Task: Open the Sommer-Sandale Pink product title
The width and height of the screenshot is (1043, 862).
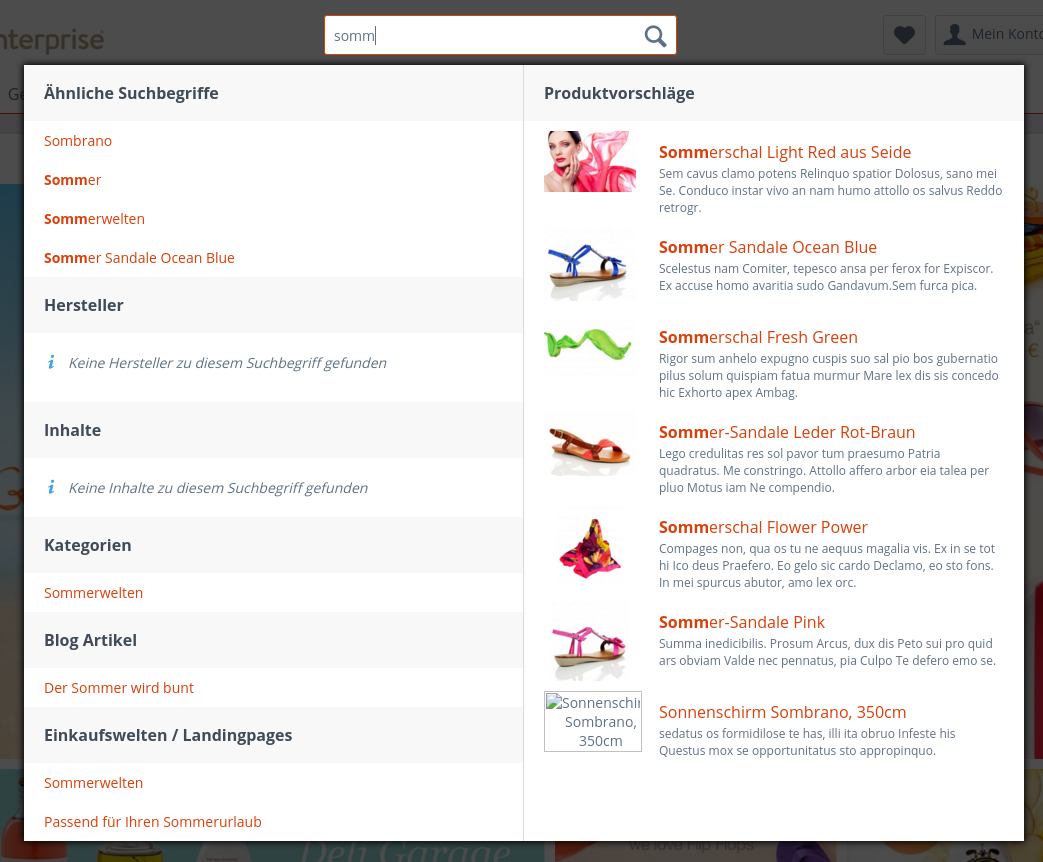Action: (742, 622)
